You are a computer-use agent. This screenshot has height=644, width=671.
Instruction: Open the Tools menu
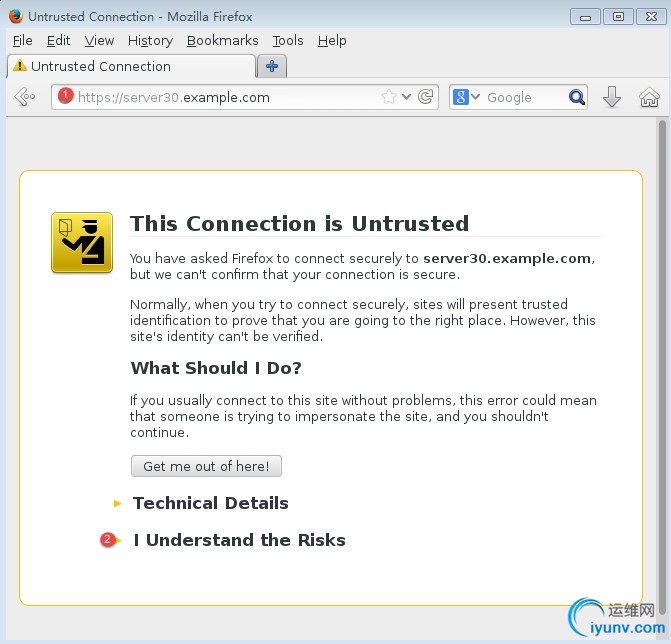tap(288, 41)
